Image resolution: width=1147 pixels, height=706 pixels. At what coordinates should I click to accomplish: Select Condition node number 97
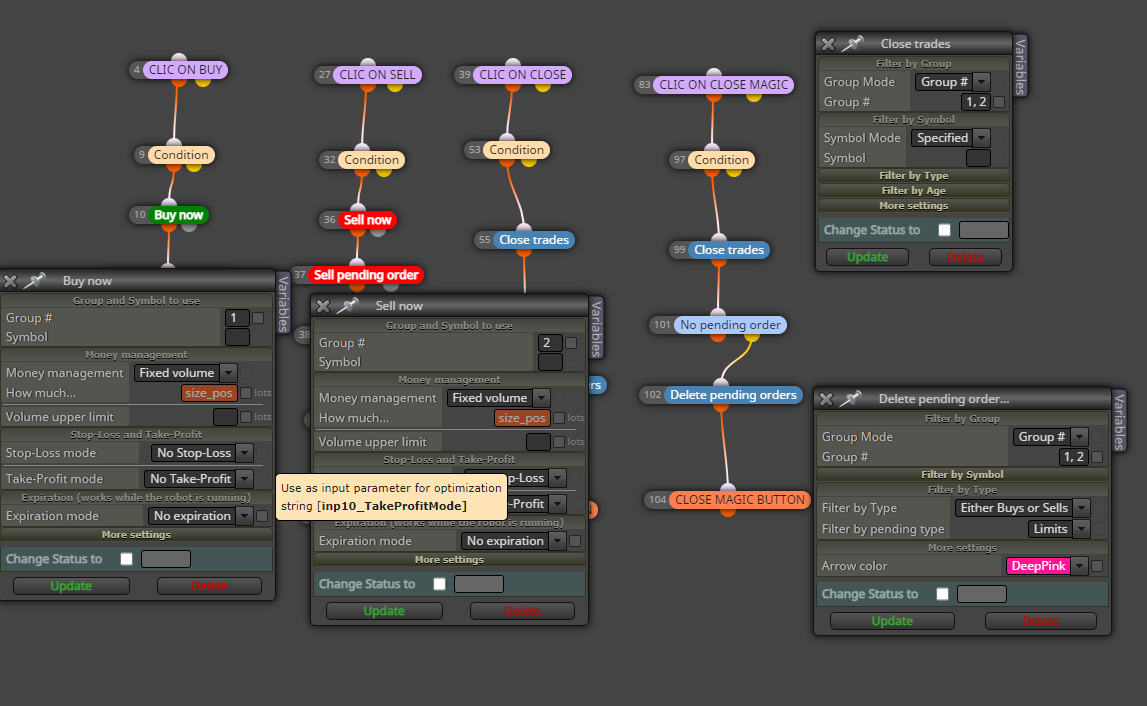click(x=721, y=159)
